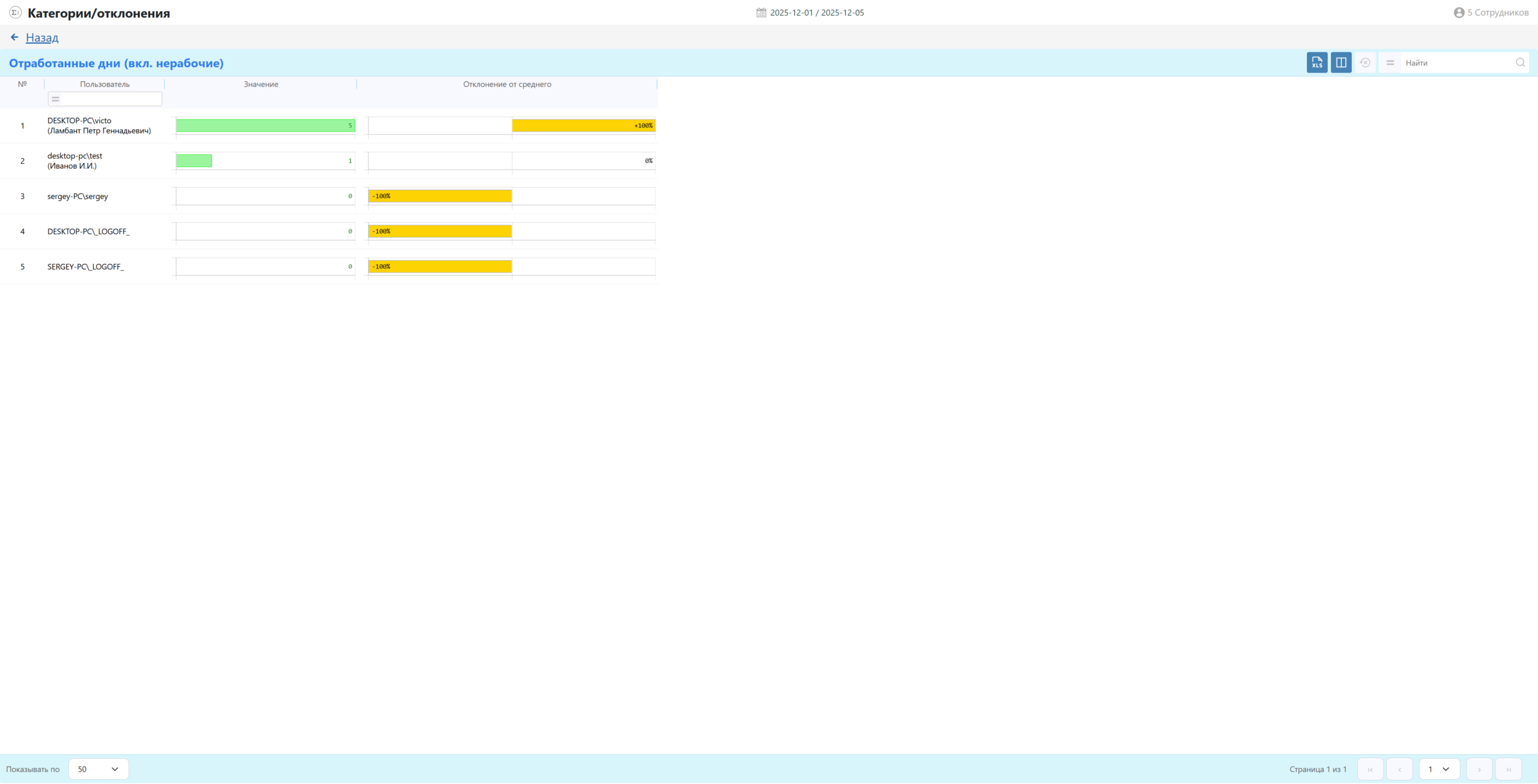Viewport: 1538px width, 784px height.
Task: Click the green value bar for DESKTOP-PC\victo
Action: coord(265,126)
